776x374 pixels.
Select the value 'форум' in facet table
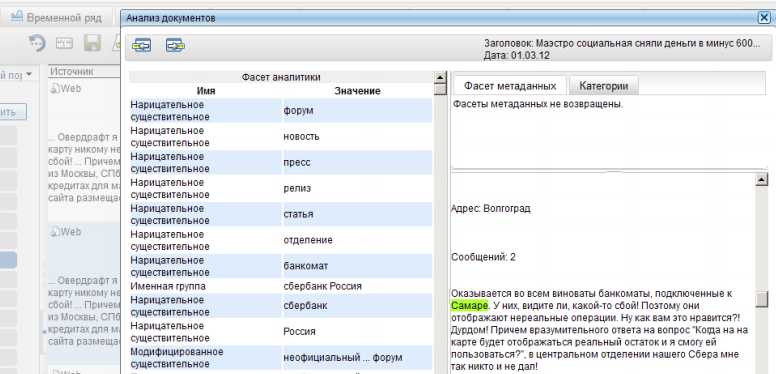point(298,111)
